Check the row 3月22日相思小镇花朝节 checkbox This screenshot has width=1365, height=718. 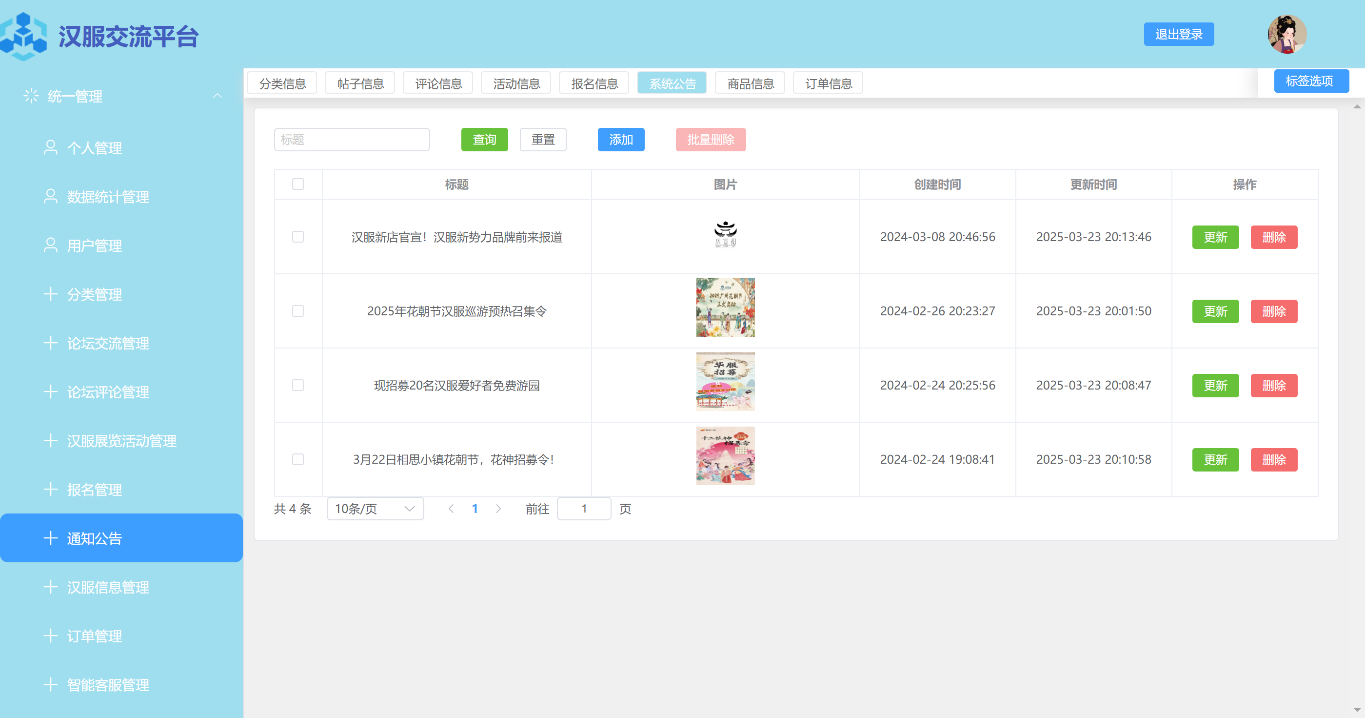point(298,459)
